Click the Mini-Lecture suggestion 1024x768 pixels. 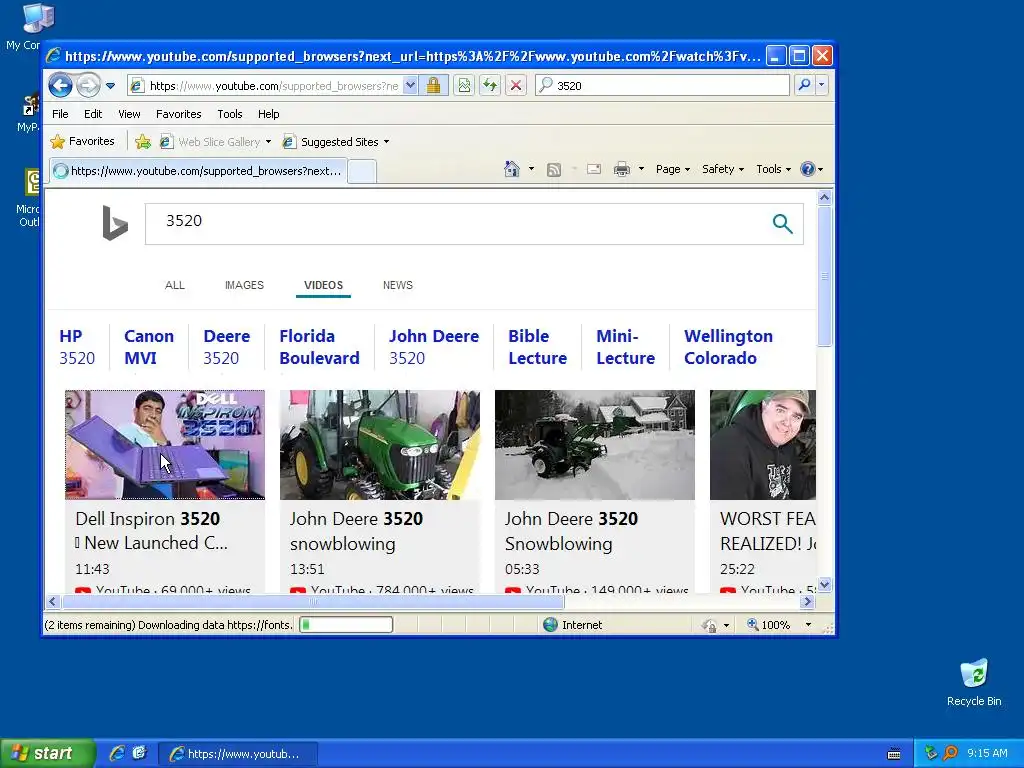point(626,347)
